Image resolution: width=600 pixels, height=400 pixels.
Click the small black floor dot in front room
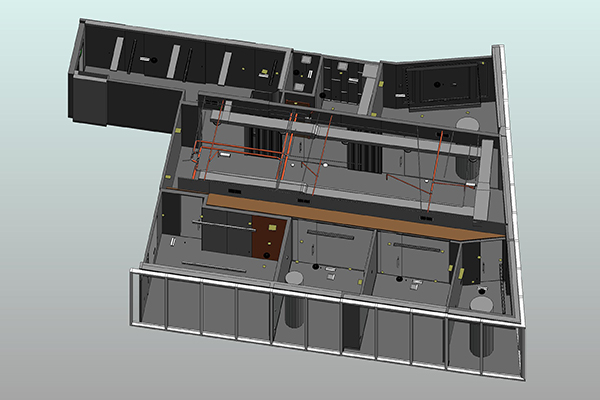pos(316,268)
